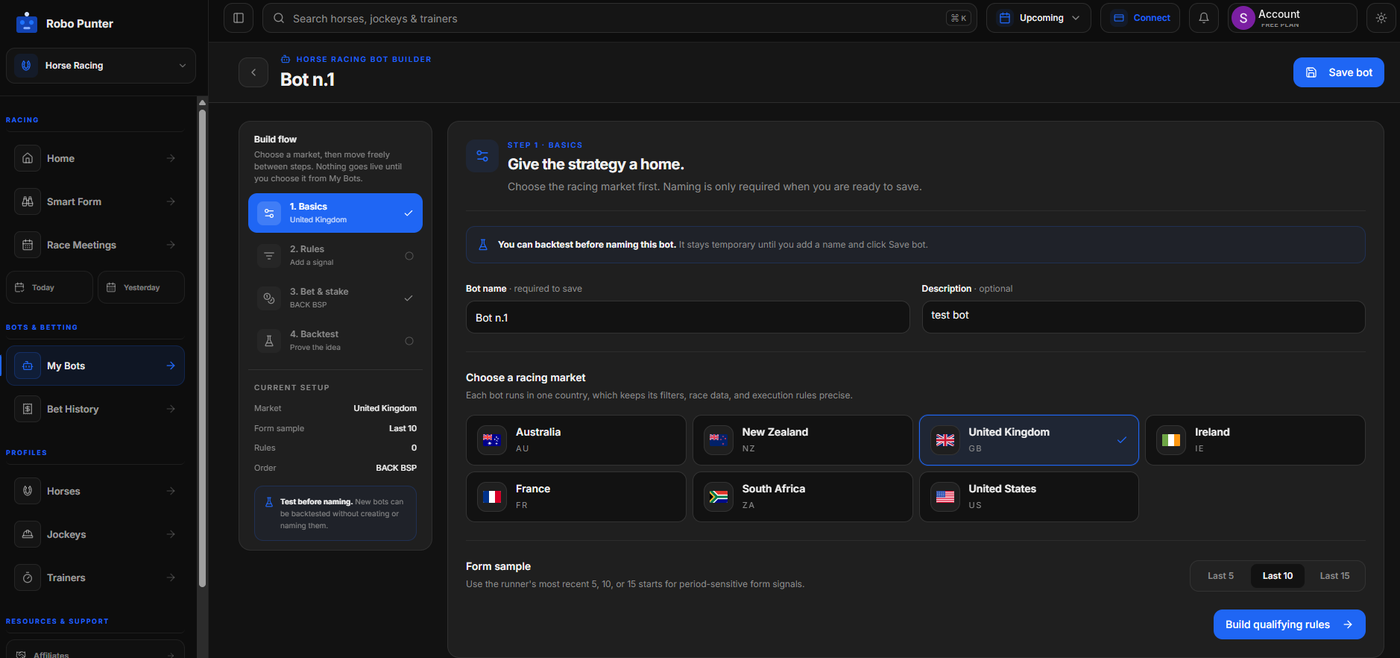
Task: Open step 2 Rules in build flow
Action: tap(335, 255)
